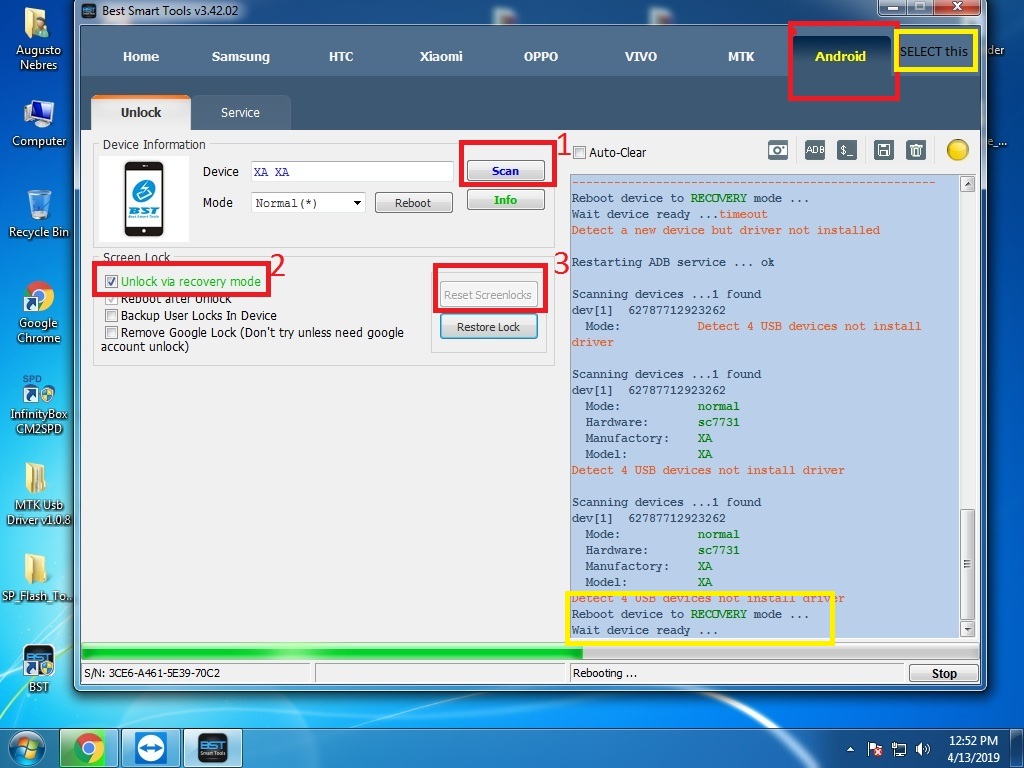Open the OPPO tab

tap(541, 56)
